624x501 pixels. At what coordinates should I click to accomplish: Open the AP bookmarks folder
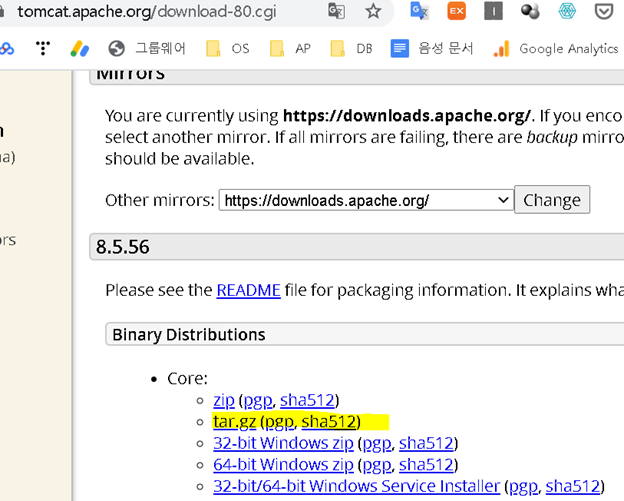click(290, 49)
